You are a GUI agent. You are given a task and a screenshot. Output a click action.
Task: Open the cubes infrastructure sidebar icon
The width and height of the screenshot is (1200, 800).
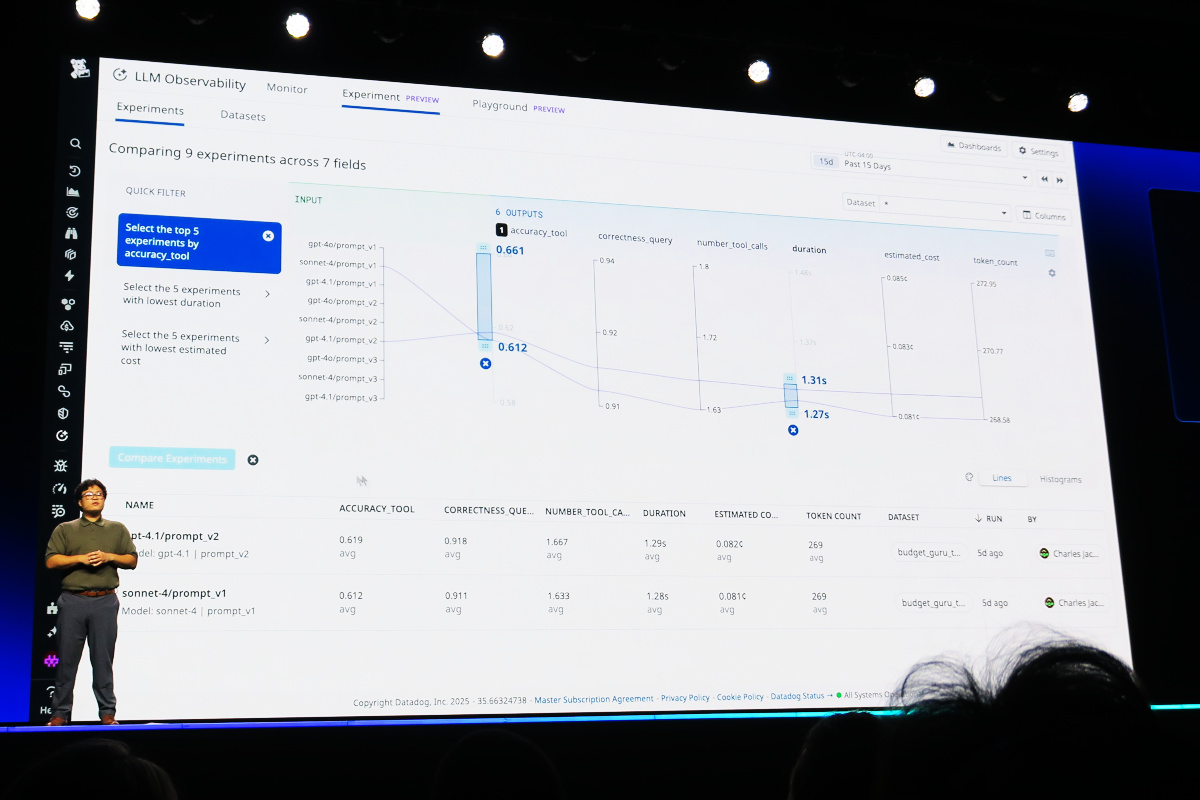pos(70,255)
